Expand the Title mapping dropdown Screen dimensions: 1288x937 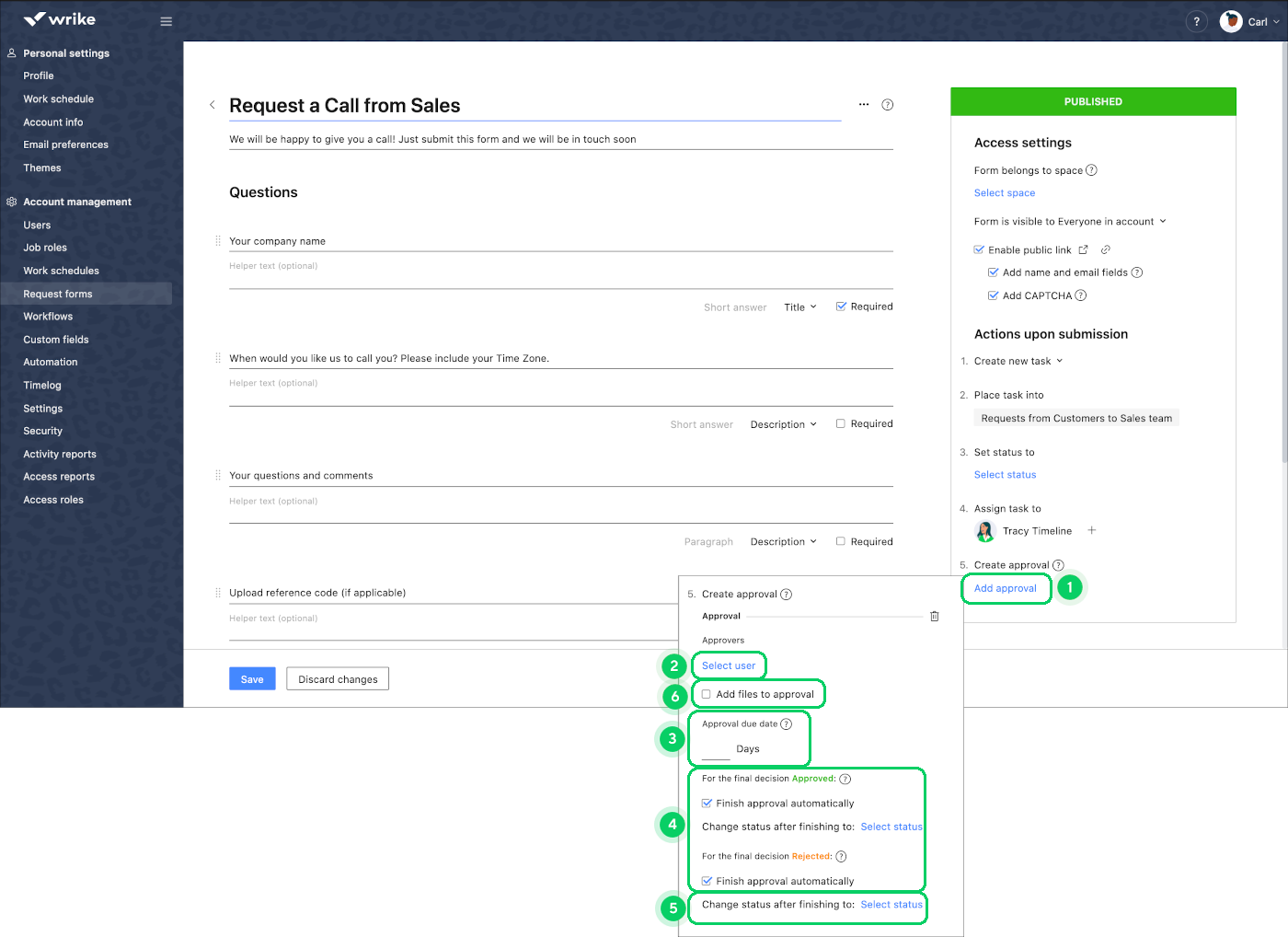tap(799, 307)
